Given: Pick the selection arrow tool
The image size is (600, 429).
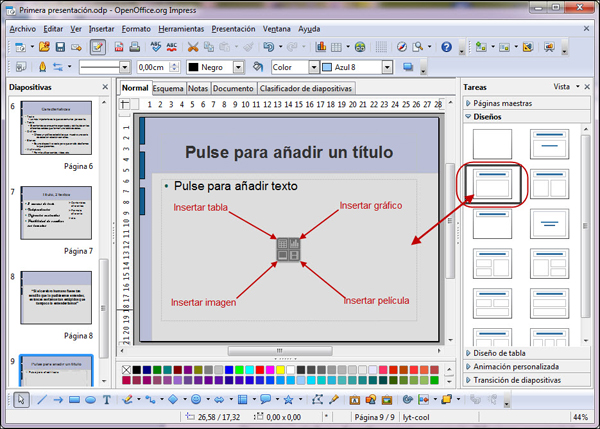Looking at the screenshot, I should 21,399.
